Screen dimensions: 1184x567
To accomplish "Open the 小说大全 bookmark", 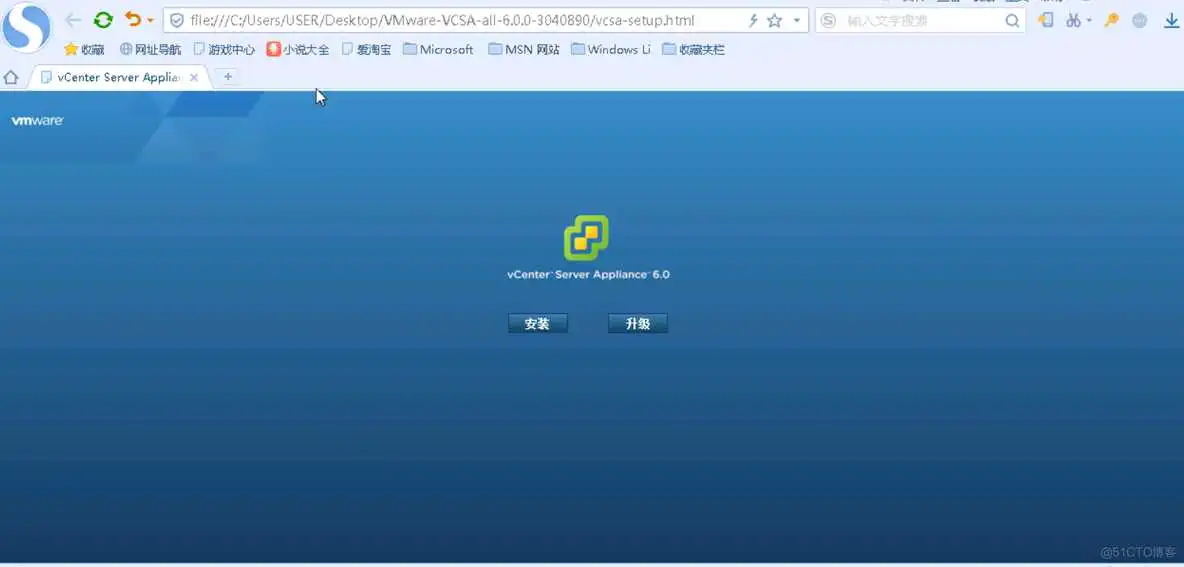I will coord(298,50).
